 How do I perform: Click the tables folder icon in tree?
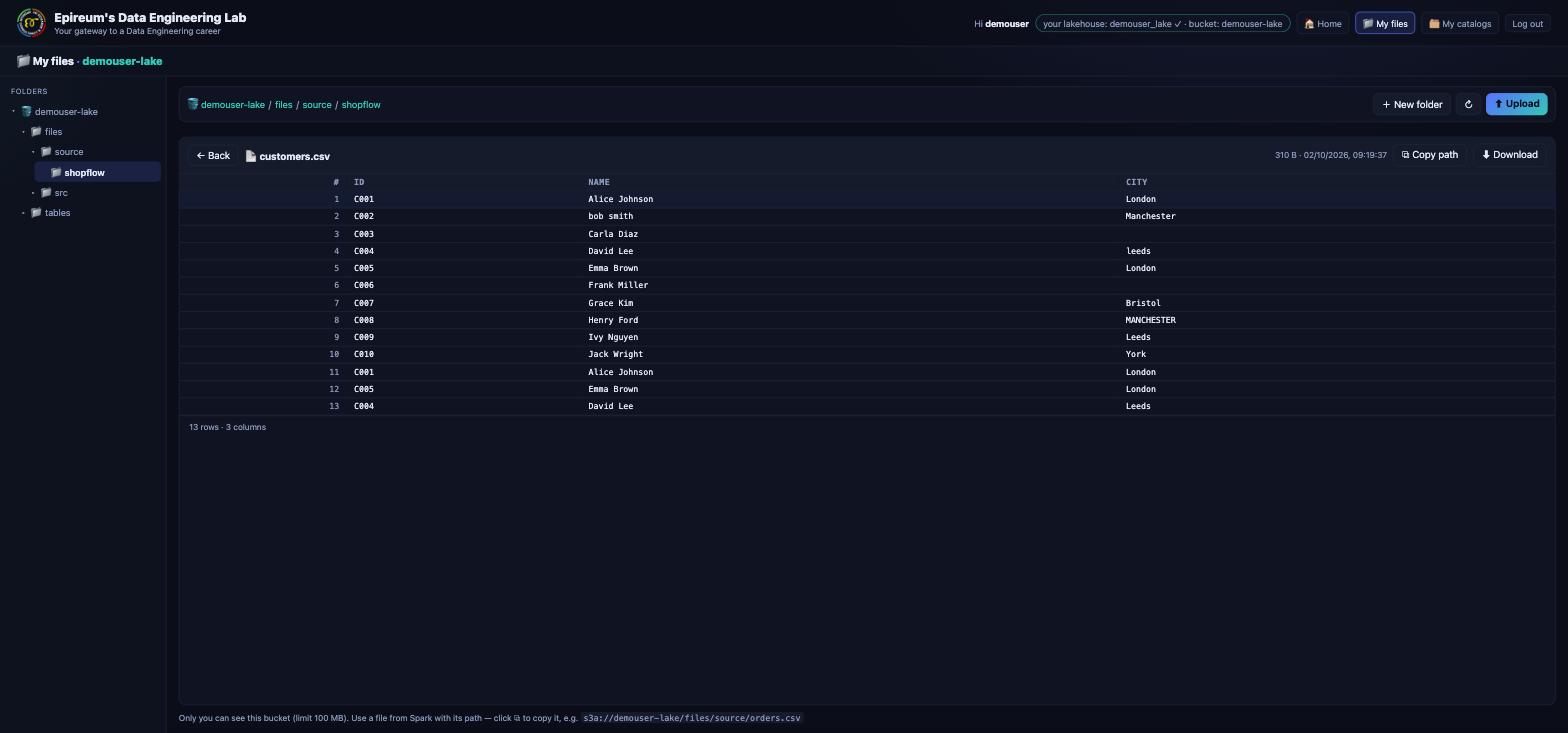click(x=36, y=212)
